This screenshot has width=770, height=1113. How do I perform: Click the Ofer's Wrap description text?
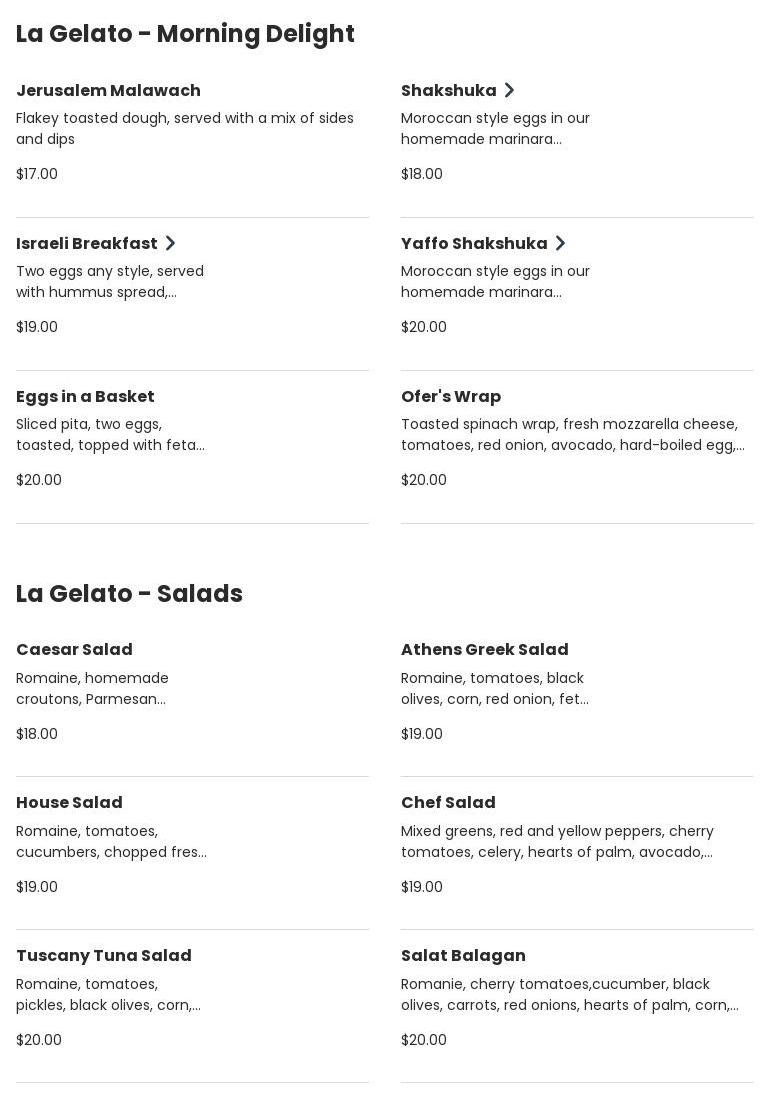572,435
